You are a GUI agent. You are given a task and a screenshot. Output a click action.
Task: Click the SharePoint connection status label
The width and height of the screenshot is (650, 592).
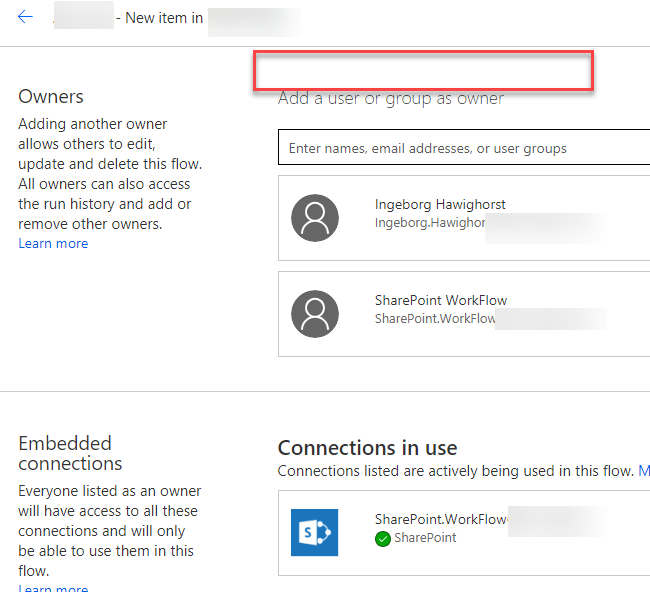pos(425,538)
